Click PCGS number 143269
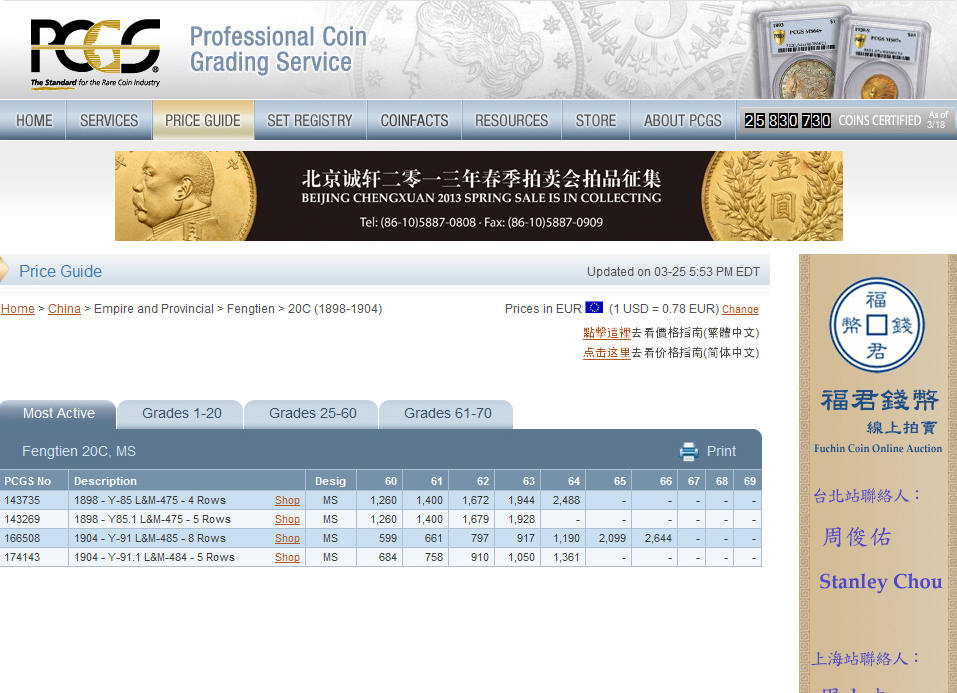The image size is (957, 693). click(x=22, y=520)
